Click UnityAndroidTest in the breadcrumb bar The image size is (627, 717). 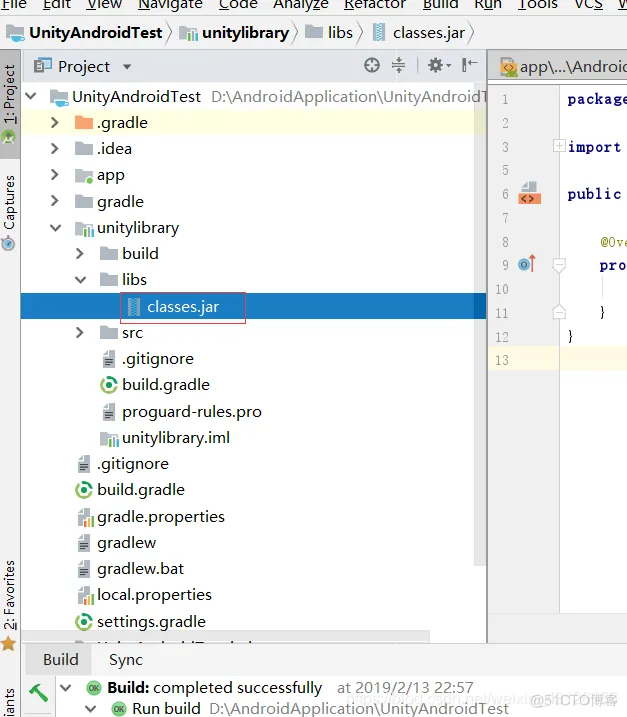coord(96,33)
